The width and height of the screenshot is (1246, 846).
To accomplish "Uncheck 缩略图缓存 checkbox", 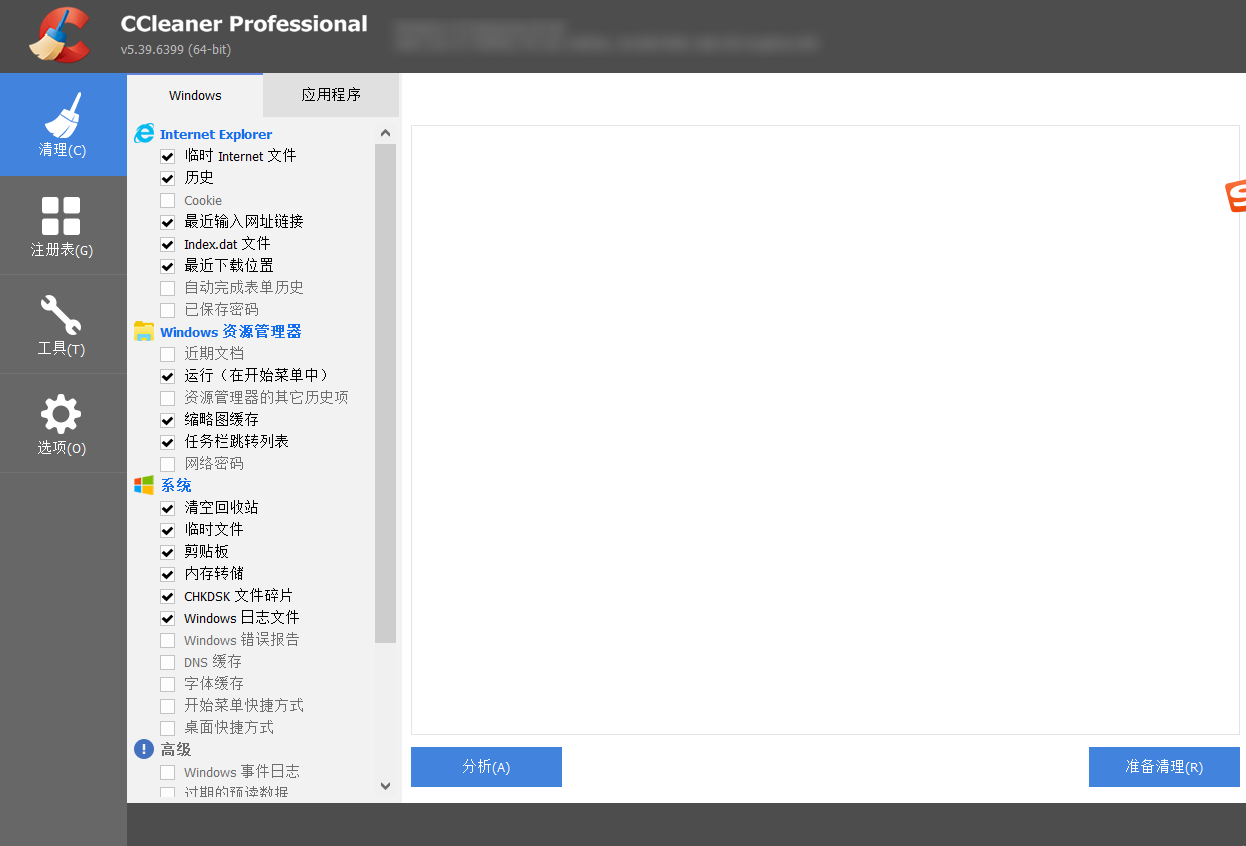I will coord(167,421).
